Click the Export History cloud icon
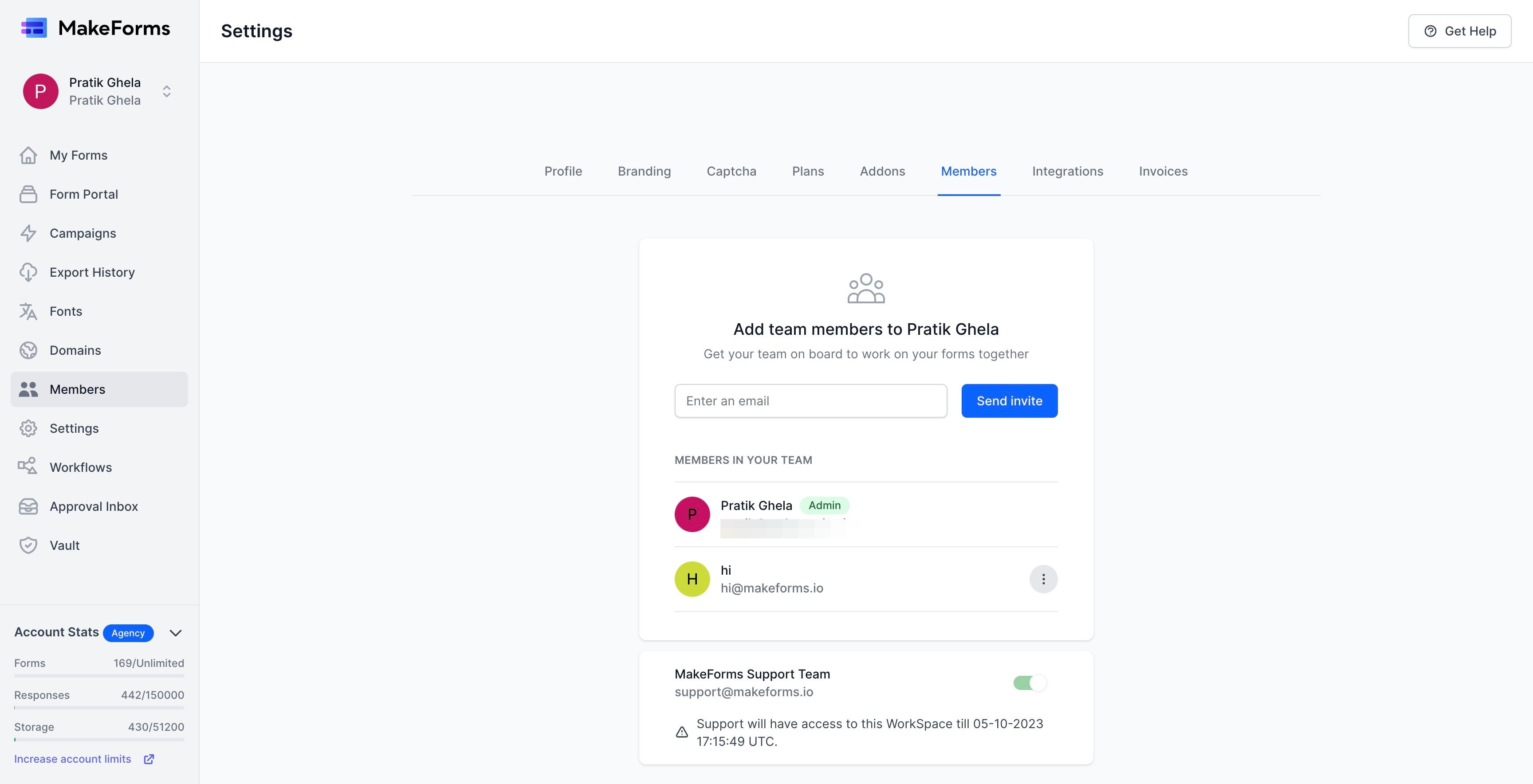 point(28,272)
